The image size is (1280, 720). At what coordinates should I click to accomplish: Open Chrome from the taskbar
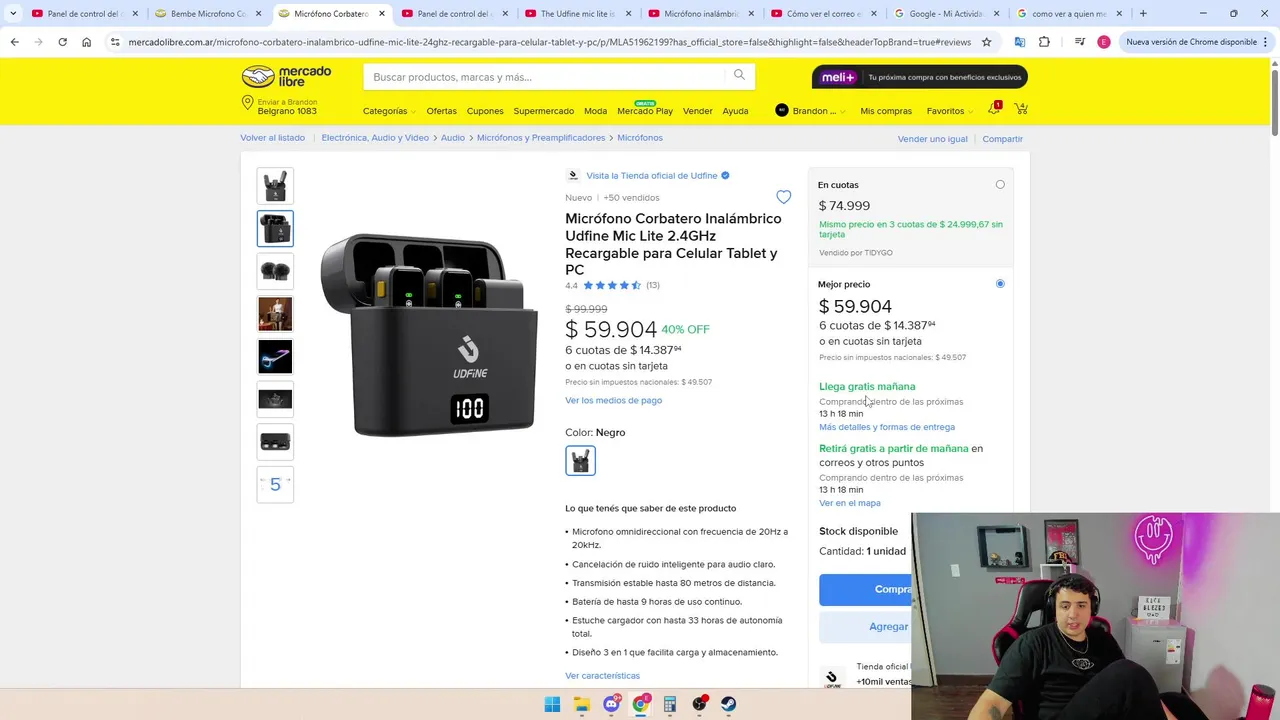[x=640, y=704]
